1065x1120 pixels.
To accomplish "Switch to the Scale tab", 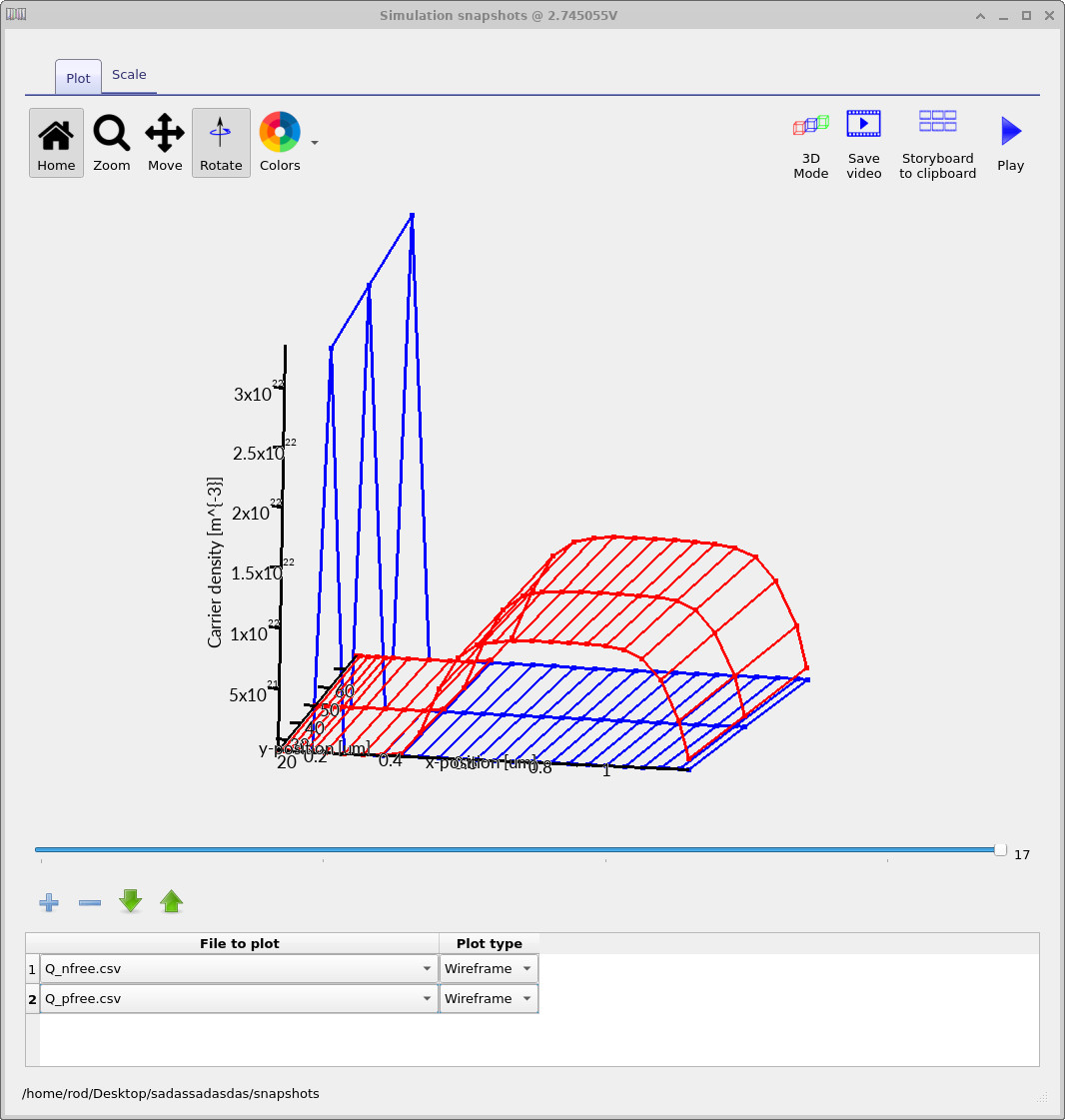I will (129, 74).
